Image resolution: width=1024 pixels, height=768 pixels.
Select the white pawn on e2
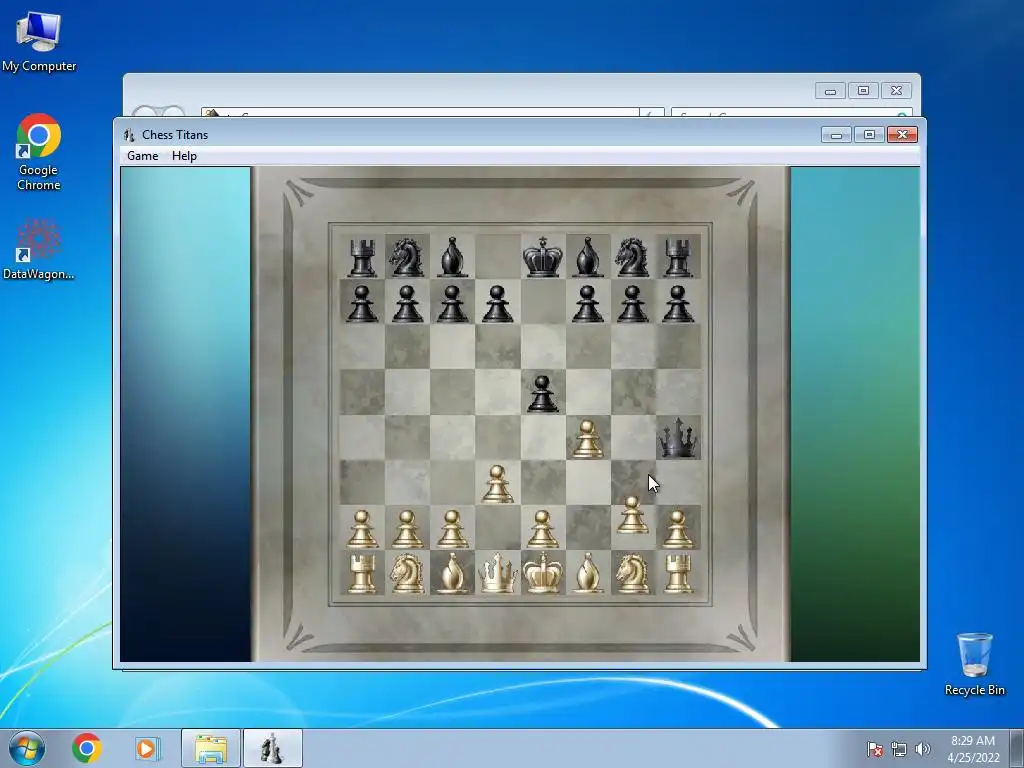coord(542,528)
